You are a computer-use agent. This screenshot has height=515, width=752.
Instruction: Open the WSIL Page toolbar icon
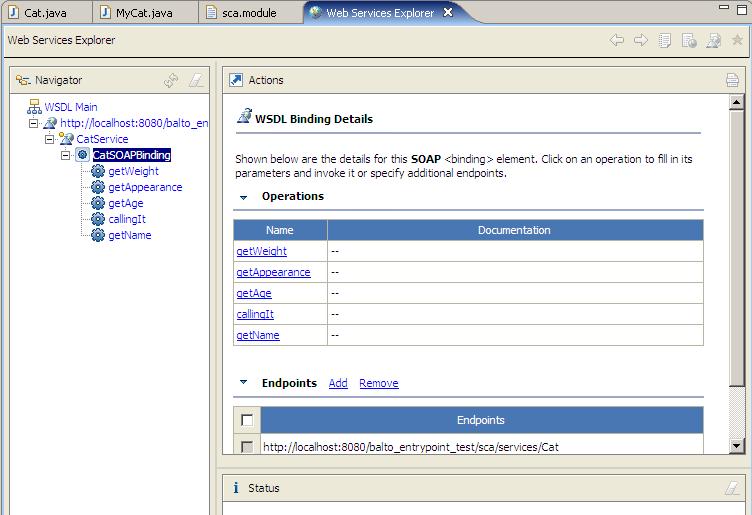689,40
